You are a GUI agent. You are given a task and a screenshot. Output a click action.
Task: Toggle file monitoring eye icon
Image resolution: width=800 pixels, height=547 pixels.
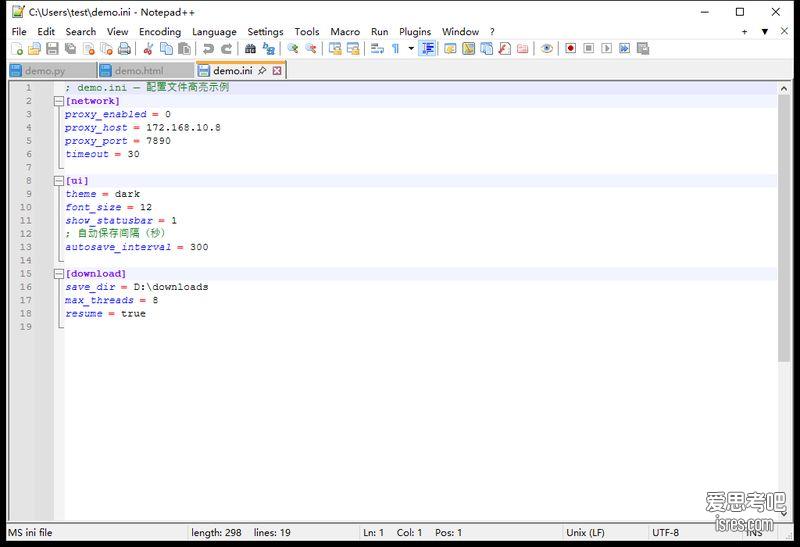coord(546,49)
